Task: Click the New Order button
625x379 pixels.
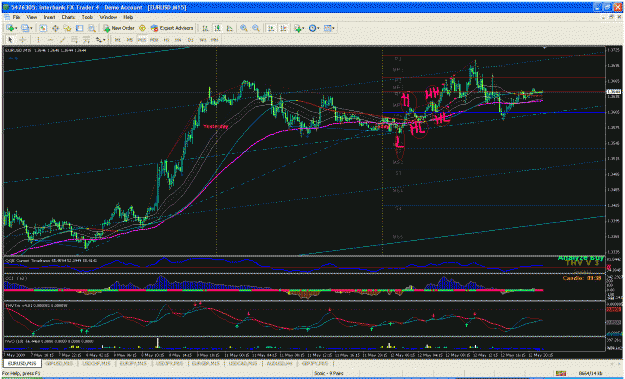Action: (119, 28)
